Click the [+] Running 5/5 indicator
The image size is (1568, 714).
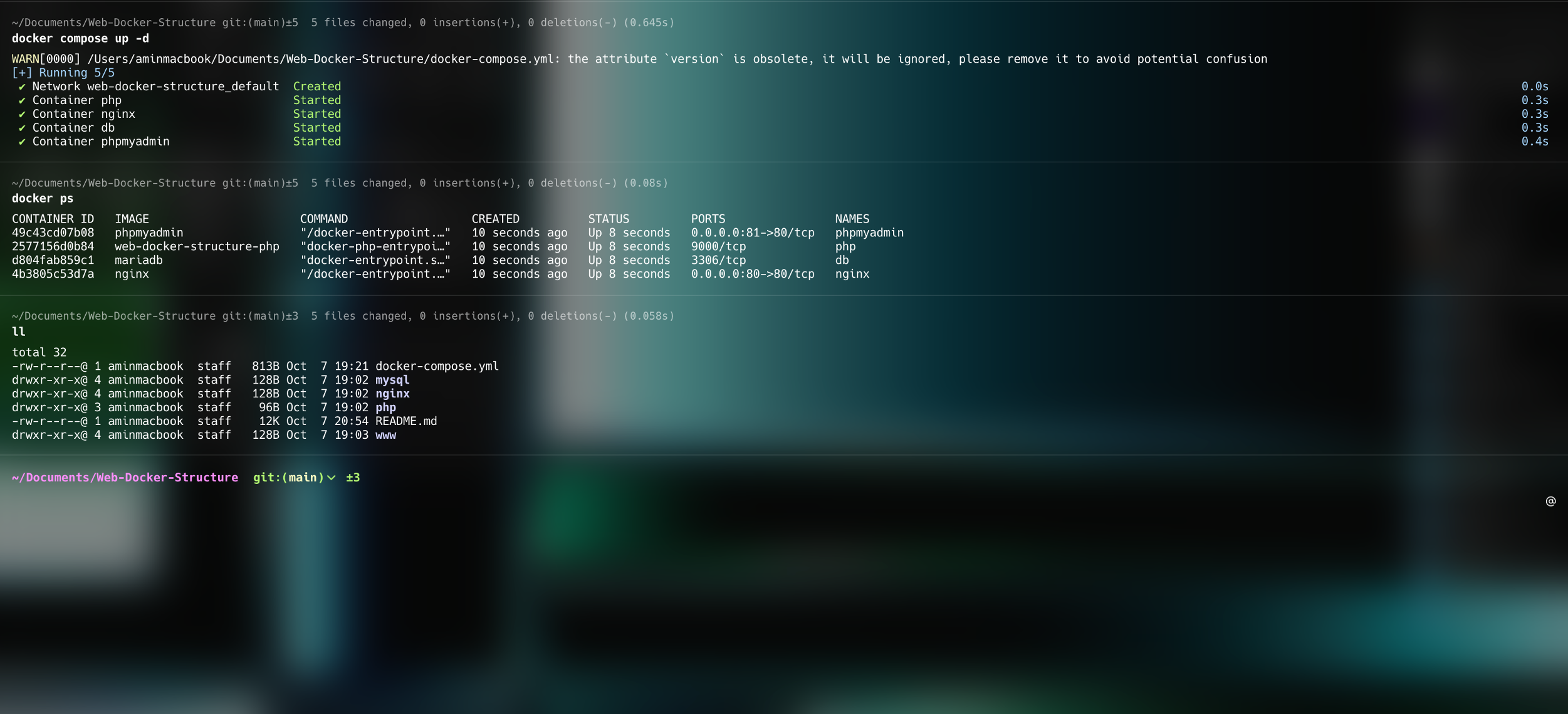pyautogui.click(x=63, y=73)
